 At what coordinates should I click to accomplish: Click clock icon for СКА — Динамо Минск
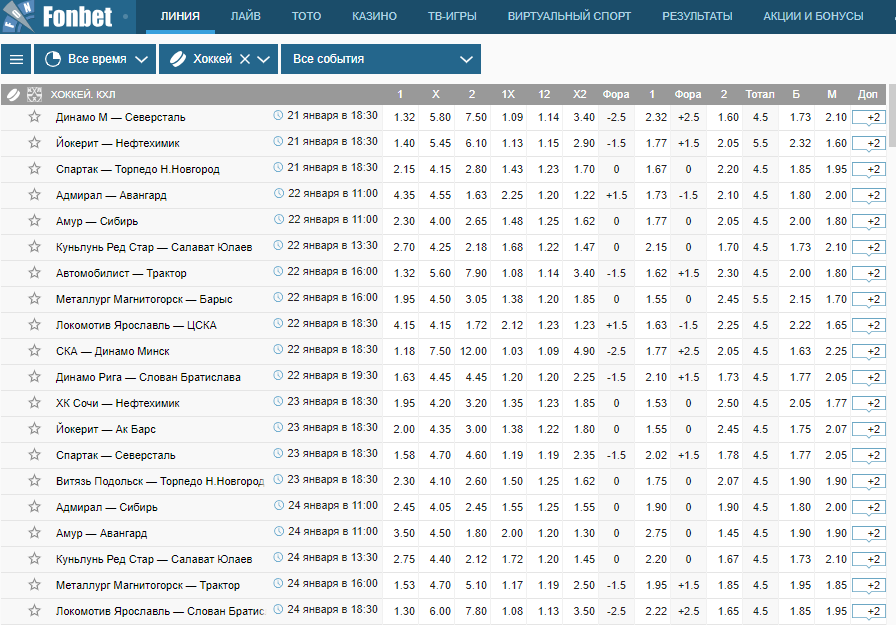tap(278, 349)
